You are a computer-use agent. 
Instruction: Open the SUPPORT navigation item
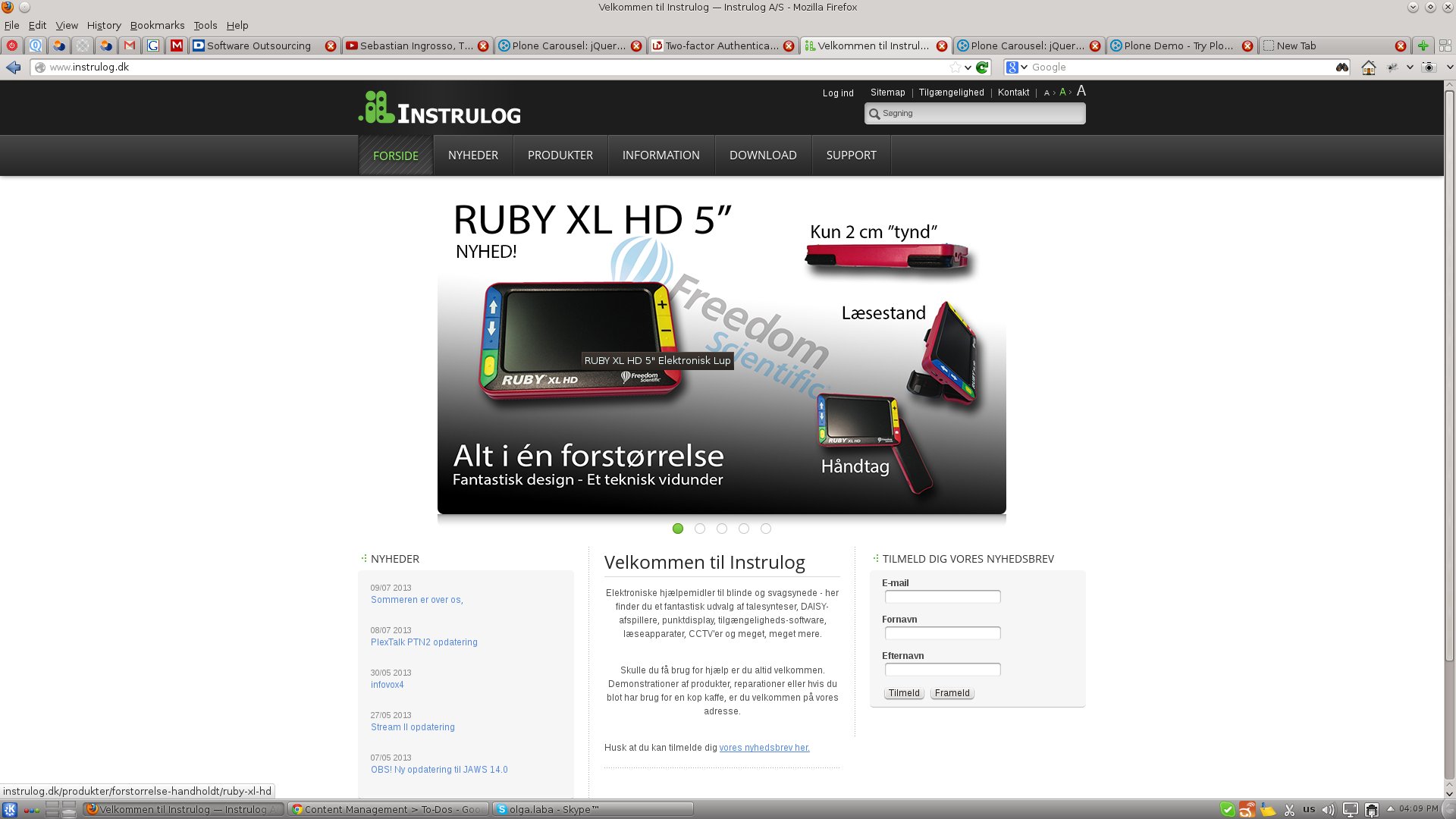851,155
